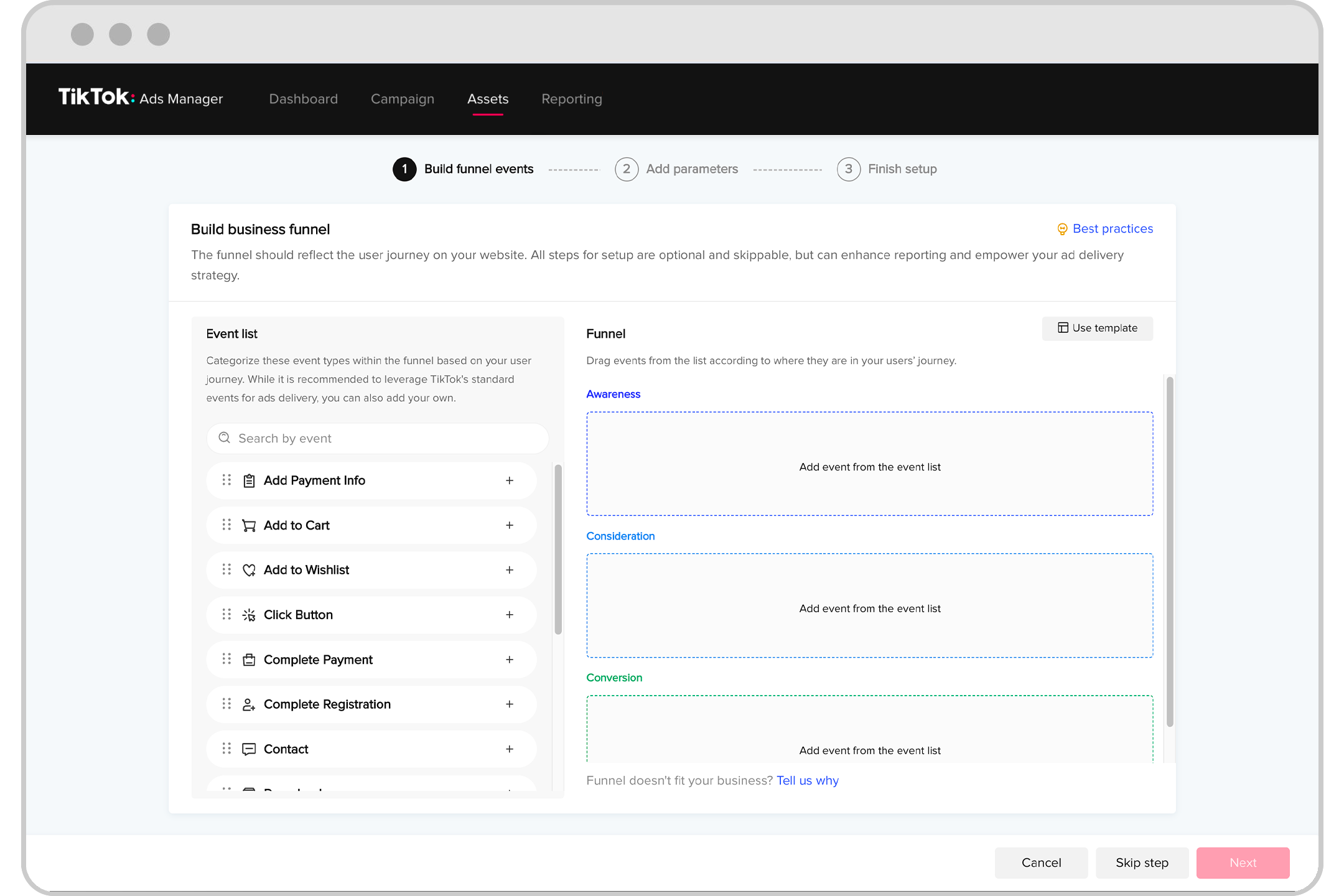The height and width of the screenshot is (896, 1344).
Task: Open the Dashboard tab
Action: [x=303, y=99]
